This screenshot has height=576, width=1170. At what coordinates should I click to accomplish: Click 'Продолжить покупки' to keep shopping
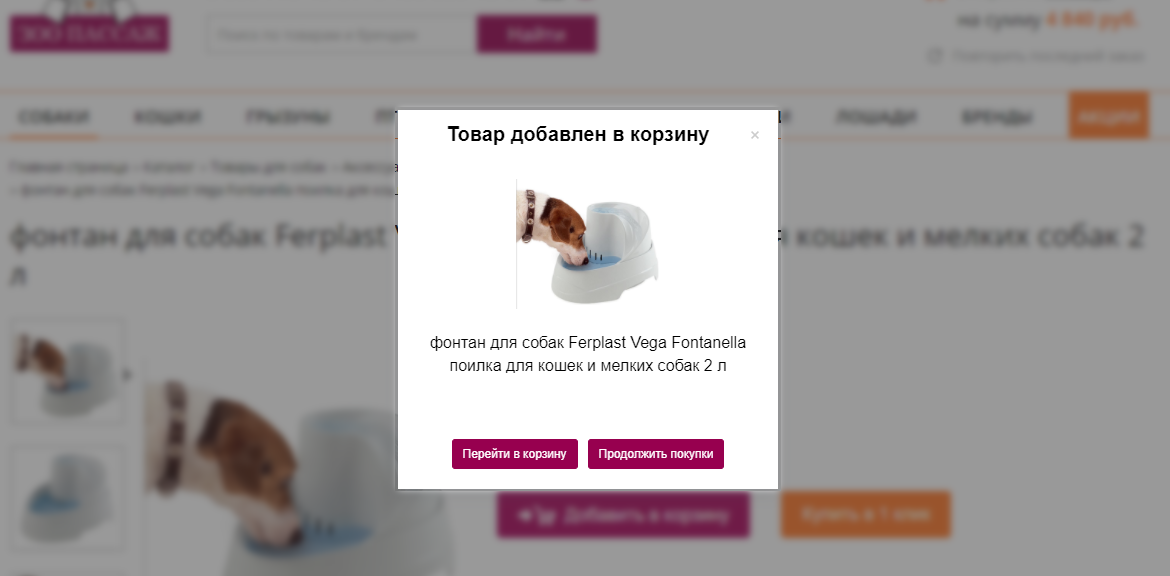656,454
